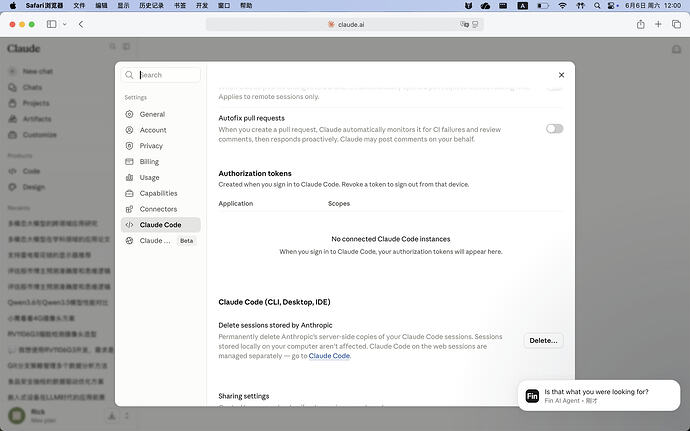Viewport: 690px width, 431px height.
Task: Open Usage settings
Action: pos(161,177)
